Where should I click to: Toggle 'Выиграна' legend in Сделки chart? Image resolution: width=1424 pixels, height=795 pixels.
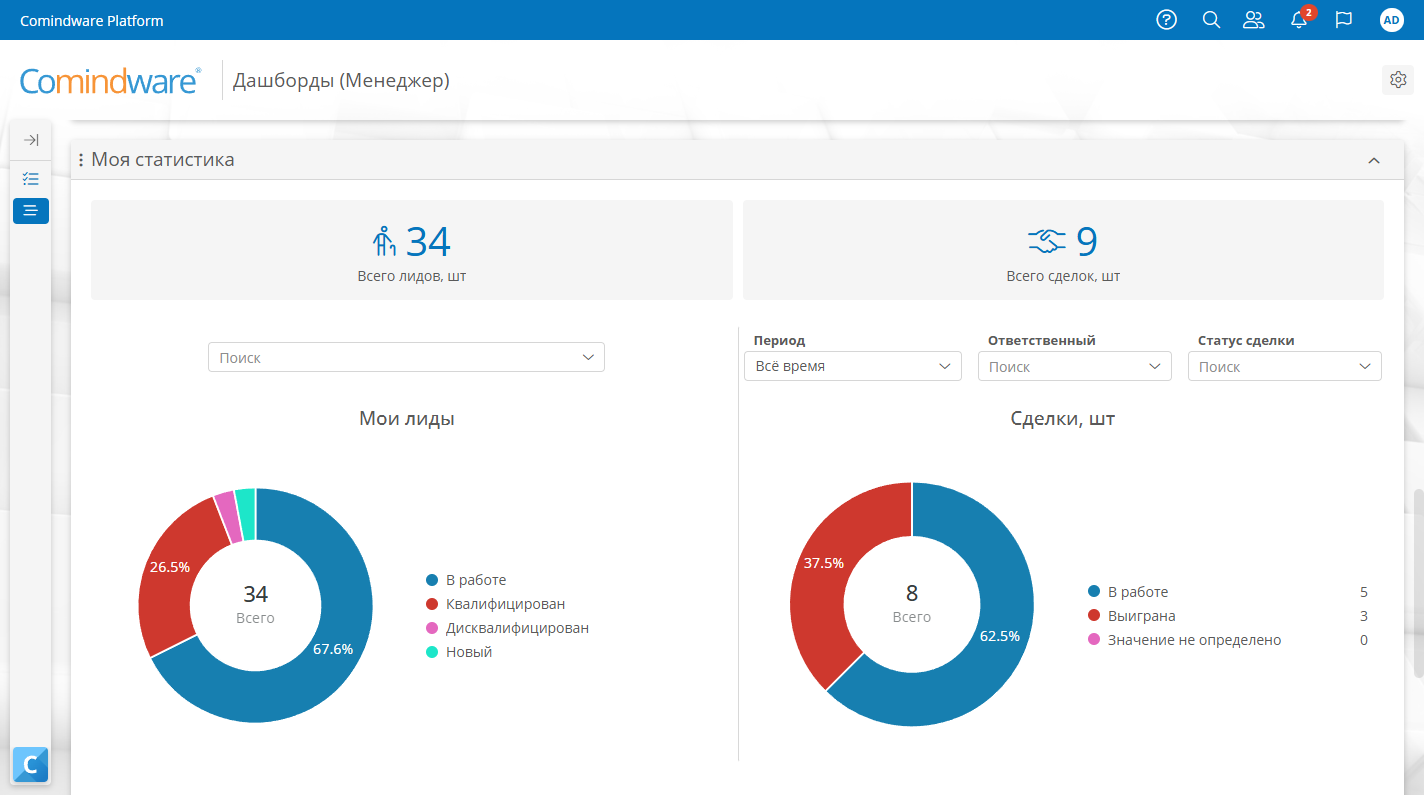pyautogui.click(x=1140, y=616)
